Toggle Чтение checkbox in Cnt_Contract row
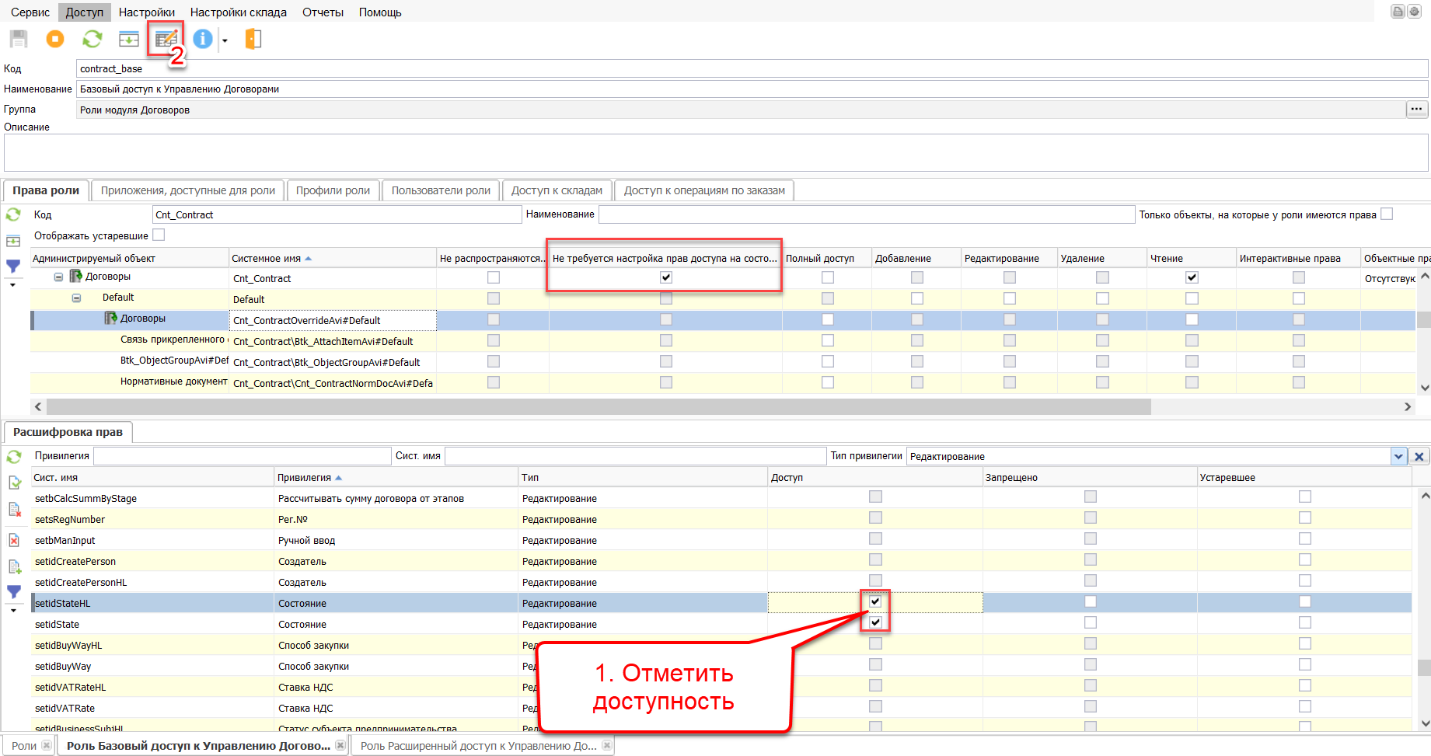 coord(1191,277)
